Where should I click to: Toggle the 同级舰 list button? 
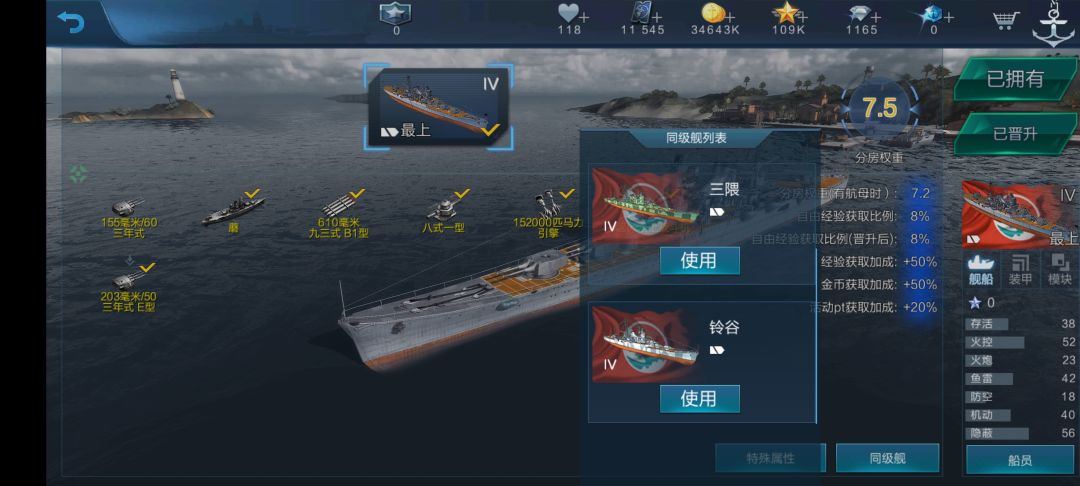(887, 458)
